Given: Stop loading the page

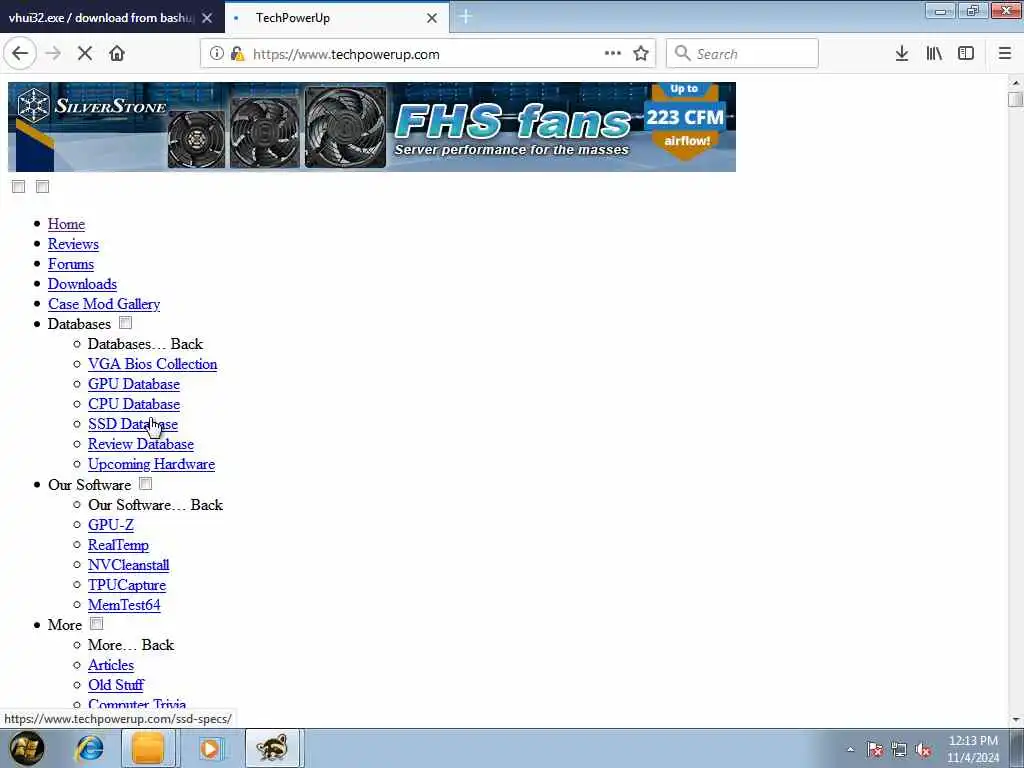Looking at the screenshot, I should (x=85, y=54).
